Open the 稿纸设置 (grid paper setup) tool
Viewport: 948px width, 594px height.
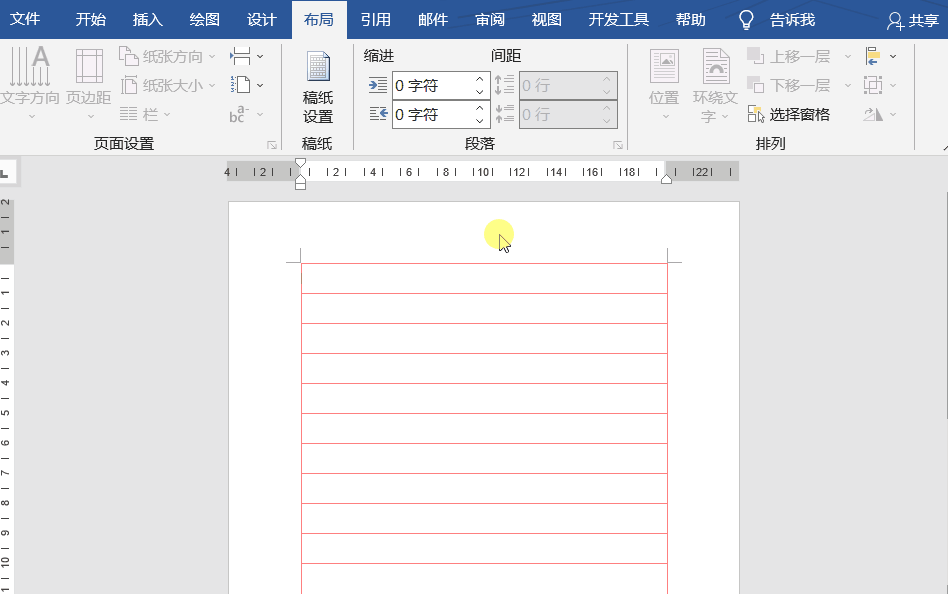[x=318, y=85]
